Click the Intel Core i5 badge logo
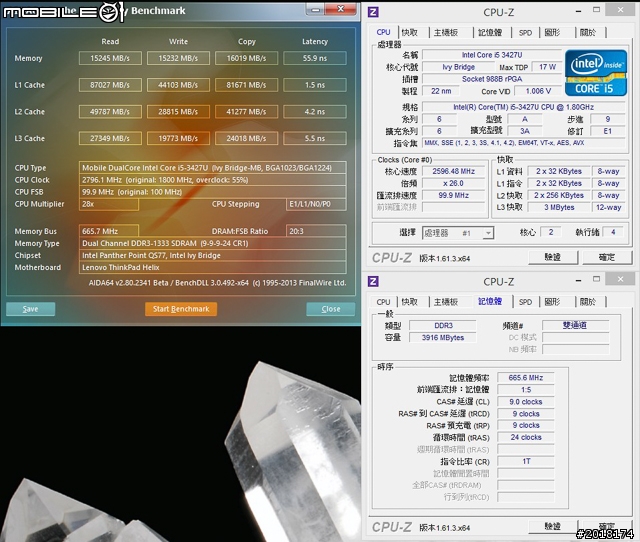This screenshot has height=542, width=640. pyautogui.click(x=596, y=73)
